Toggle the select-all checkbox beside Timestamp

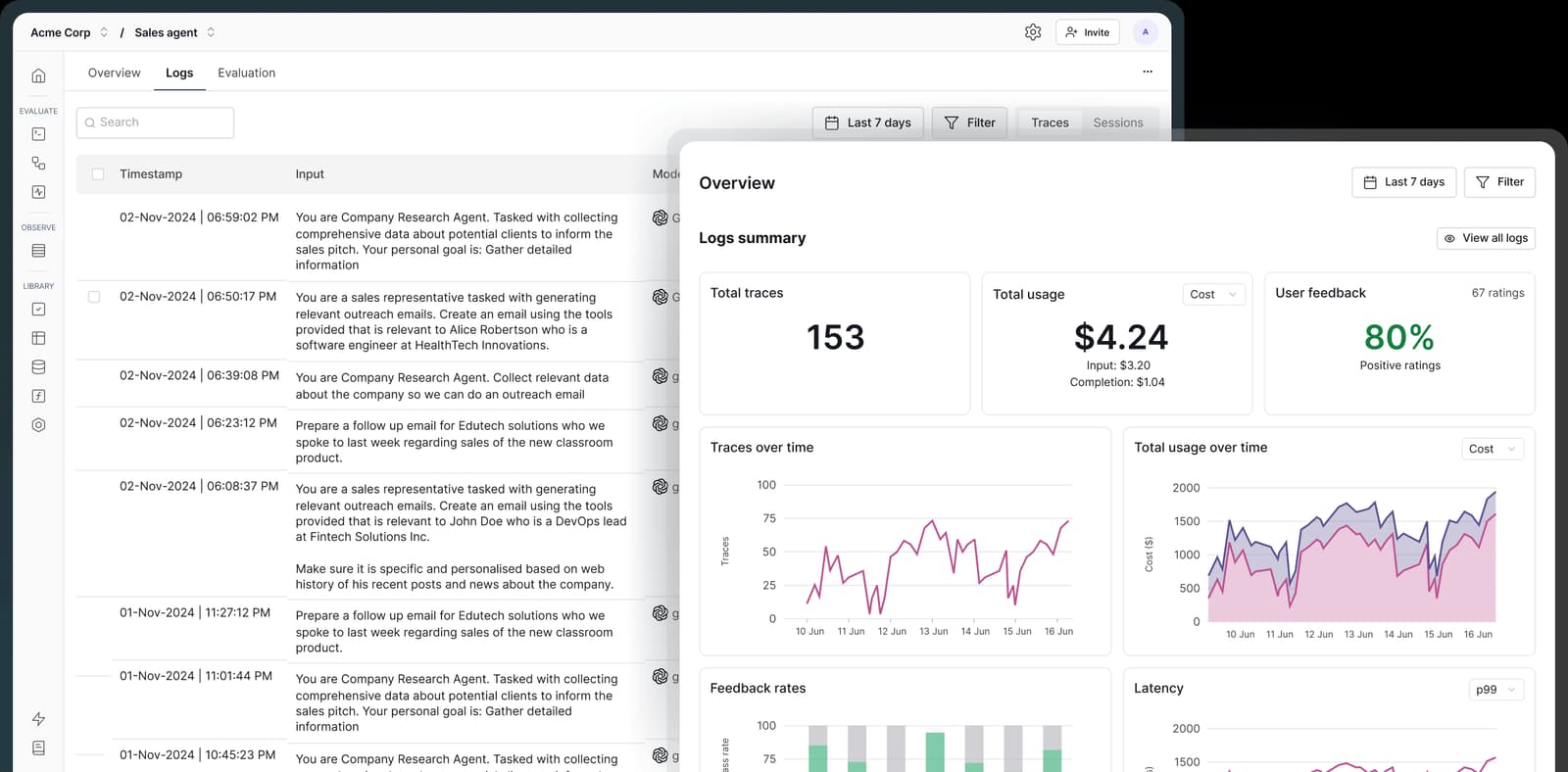coord(98,174)
